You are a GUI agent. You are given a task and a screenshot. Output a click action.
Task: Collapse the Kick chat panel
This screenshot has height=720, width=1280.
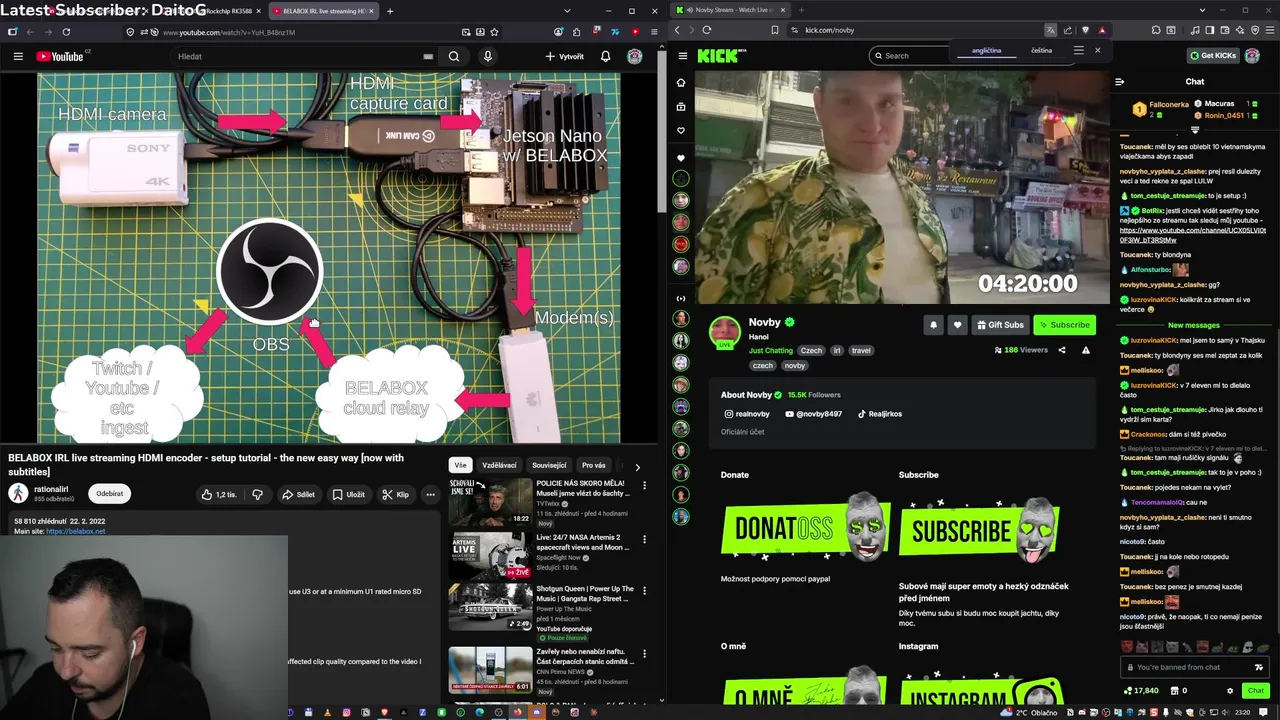click(x=1119, y=82)
